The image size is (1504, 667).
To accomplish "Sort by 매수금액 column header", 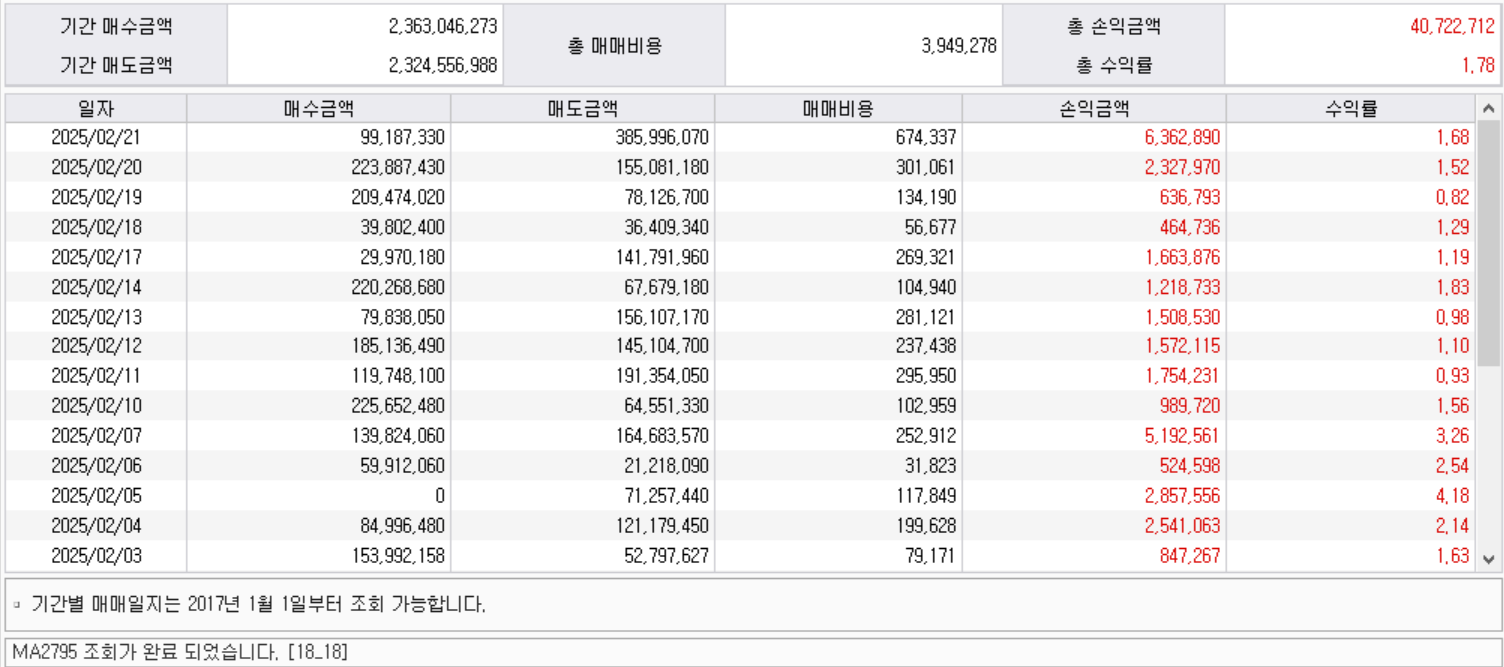I will pyautogui.click(x=318, y=108).
